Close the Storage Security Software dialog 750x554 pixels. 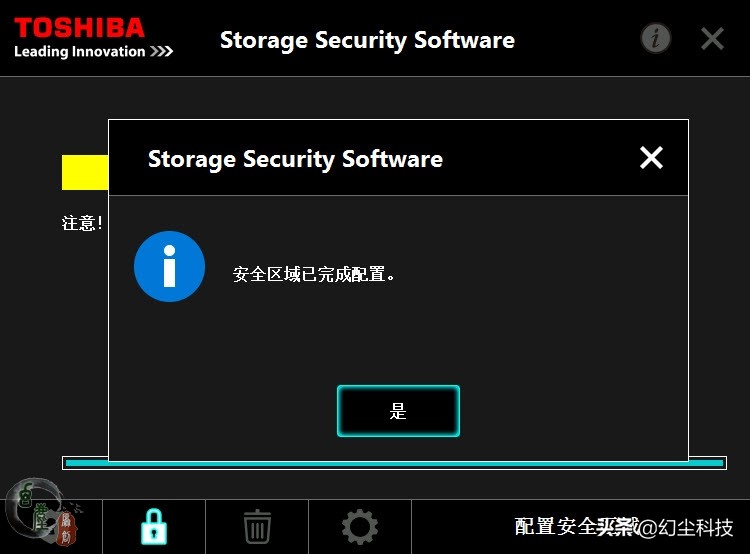(651, 157)
